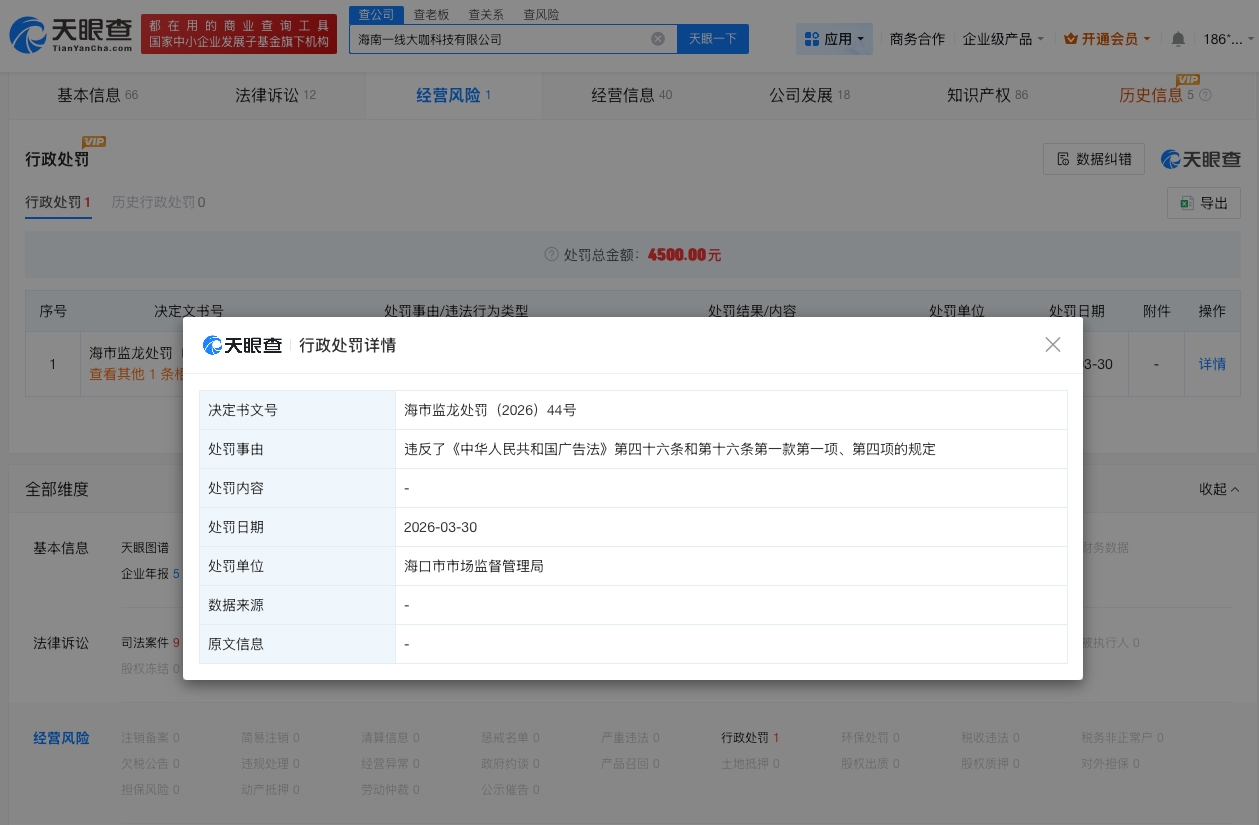Select the 查风险 search tab
Viewport: 1259px width, 825px height.
[x=541, y=14]
